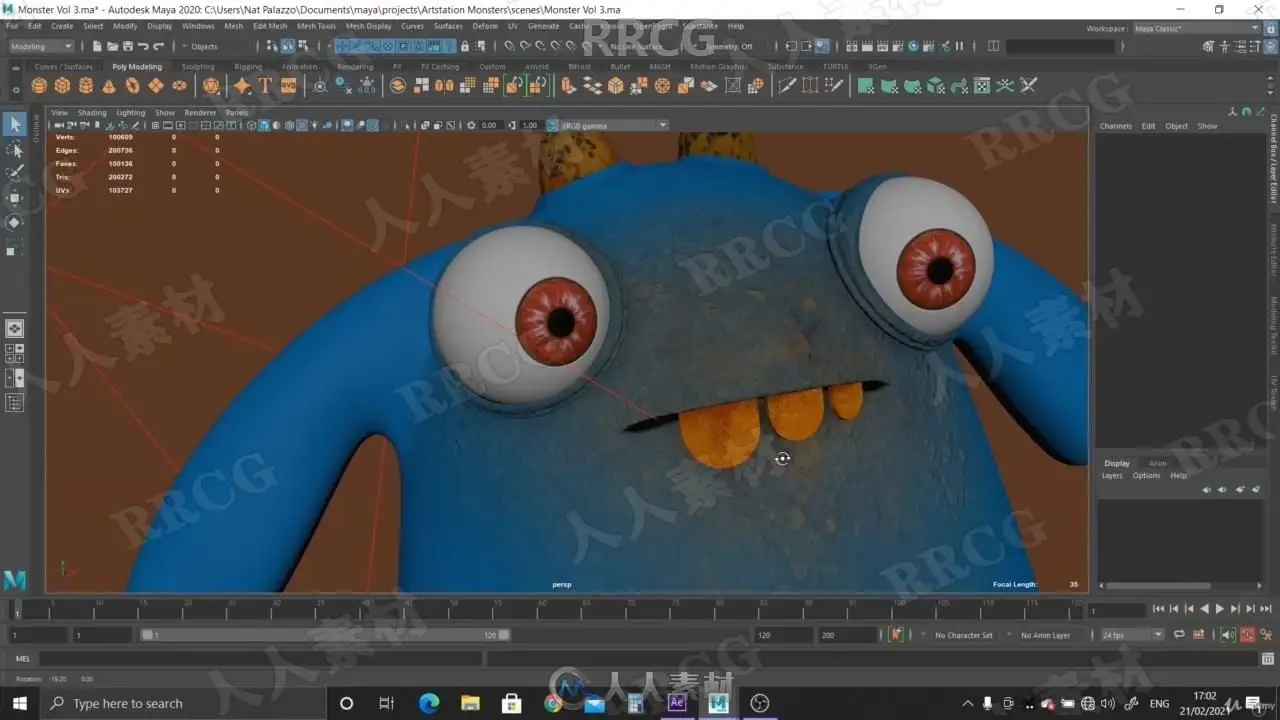This screenshot has height=720, width=1280.
Task: Click the Save Scene icon
Action: pos(127,46)
